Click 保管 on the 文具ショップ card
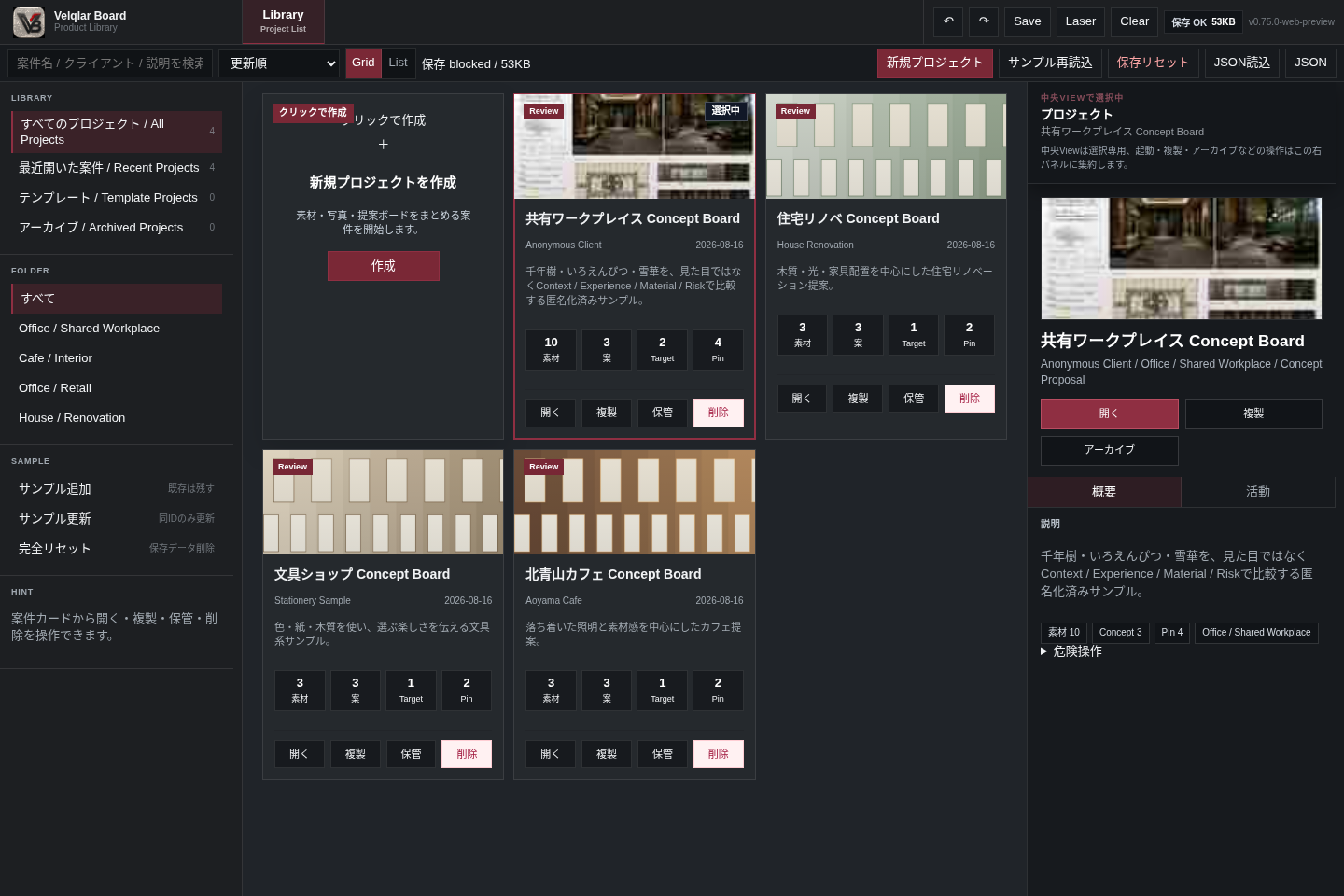The width and height of the screenshot is (1344, 896). (x=412, y=754)
